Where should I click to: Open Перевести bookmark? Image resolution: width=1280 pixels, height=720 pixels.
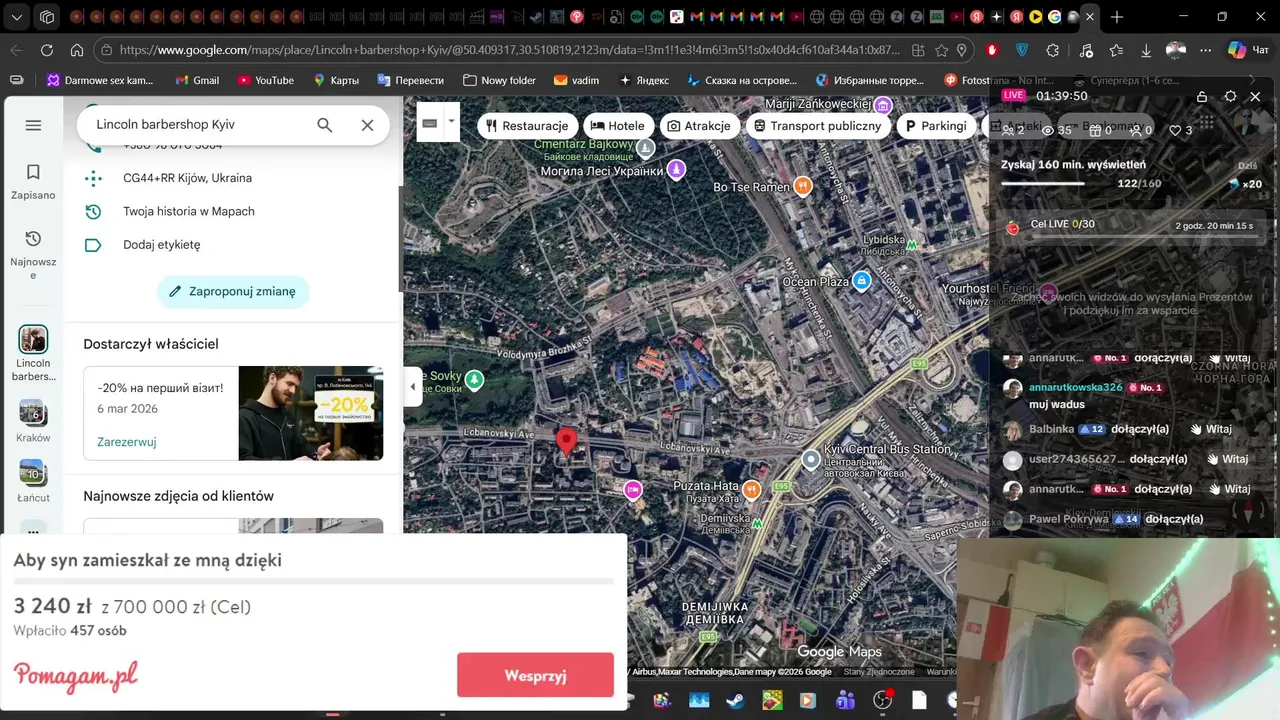pos(411,80)
